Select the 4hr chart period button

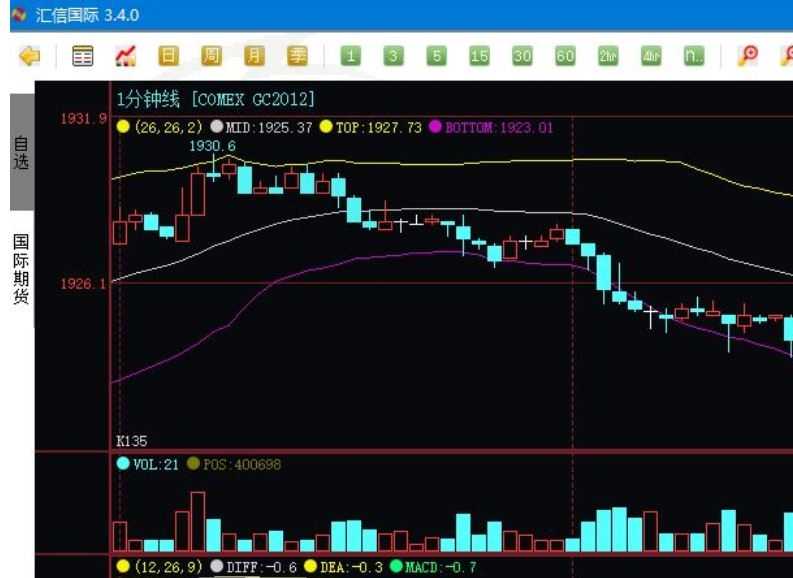click(x=651, y=56)
